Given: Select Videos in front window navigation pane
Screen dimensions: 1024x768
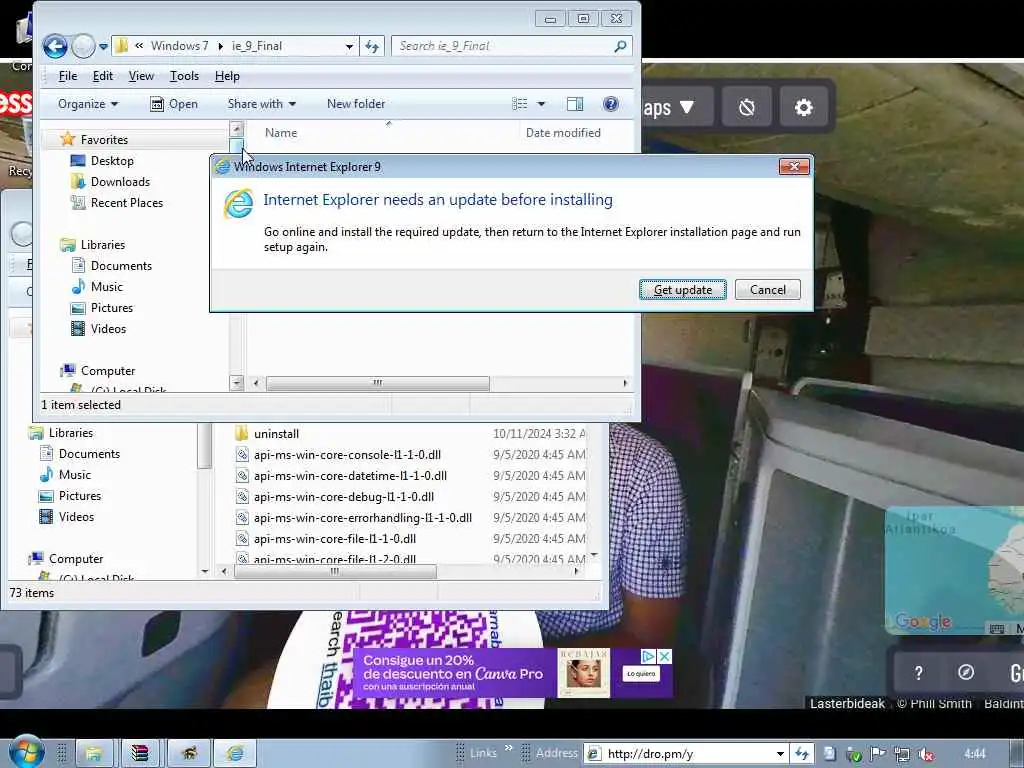Looking at the screenshot, I should [108, 328].
